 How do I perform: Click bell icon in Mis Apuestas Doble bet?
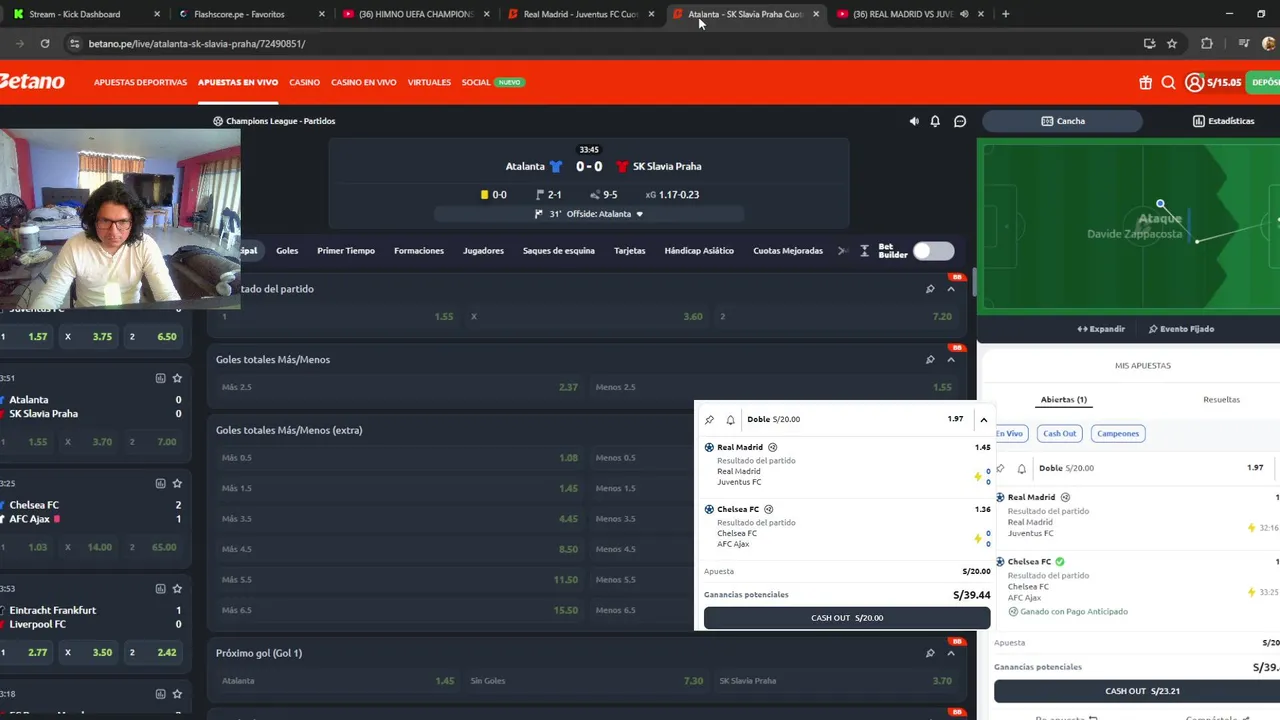[1022, 468]
